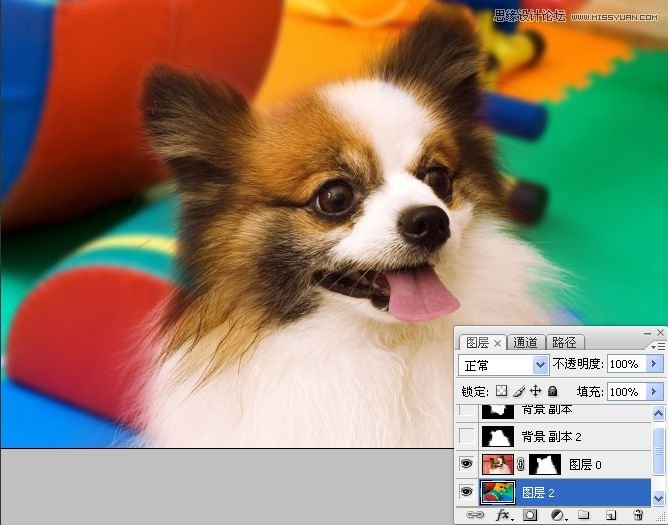Open the 填充 slider arrow
Image resolution: width=668 pixels, height=525 pixels.
(x=655, y=392)
